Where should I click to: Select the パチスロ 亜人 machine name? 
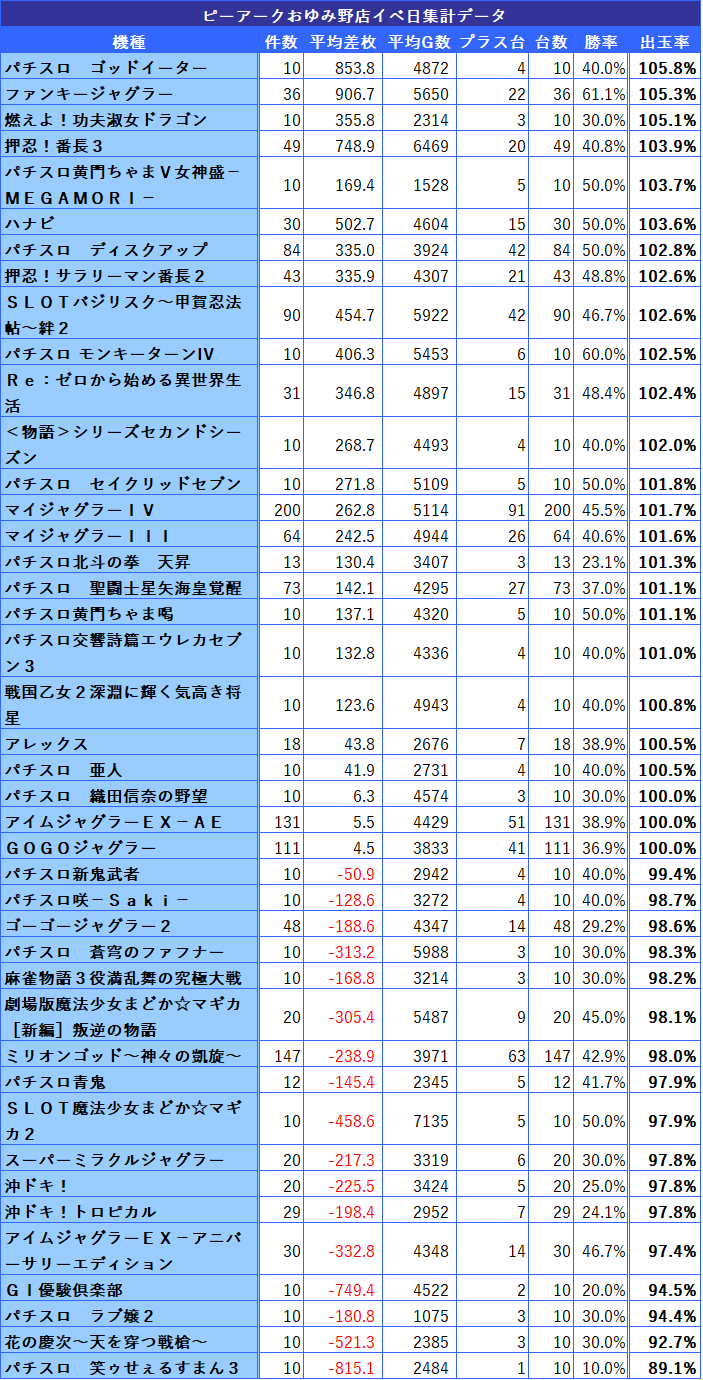pyautogui.click(x=63, y=770)
